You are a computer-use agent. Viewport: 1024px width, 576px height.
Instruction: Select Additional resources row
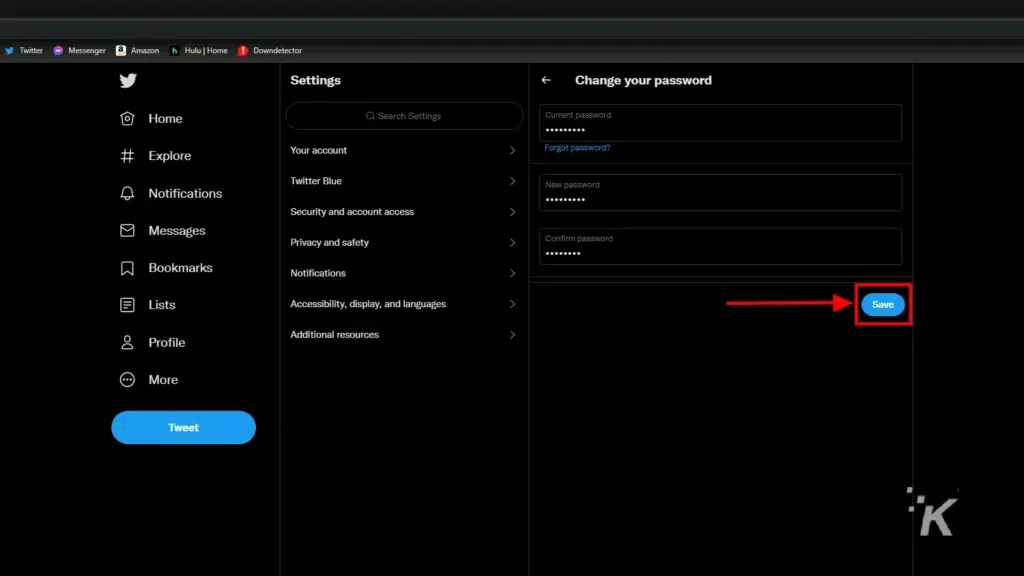coord(404,334)
